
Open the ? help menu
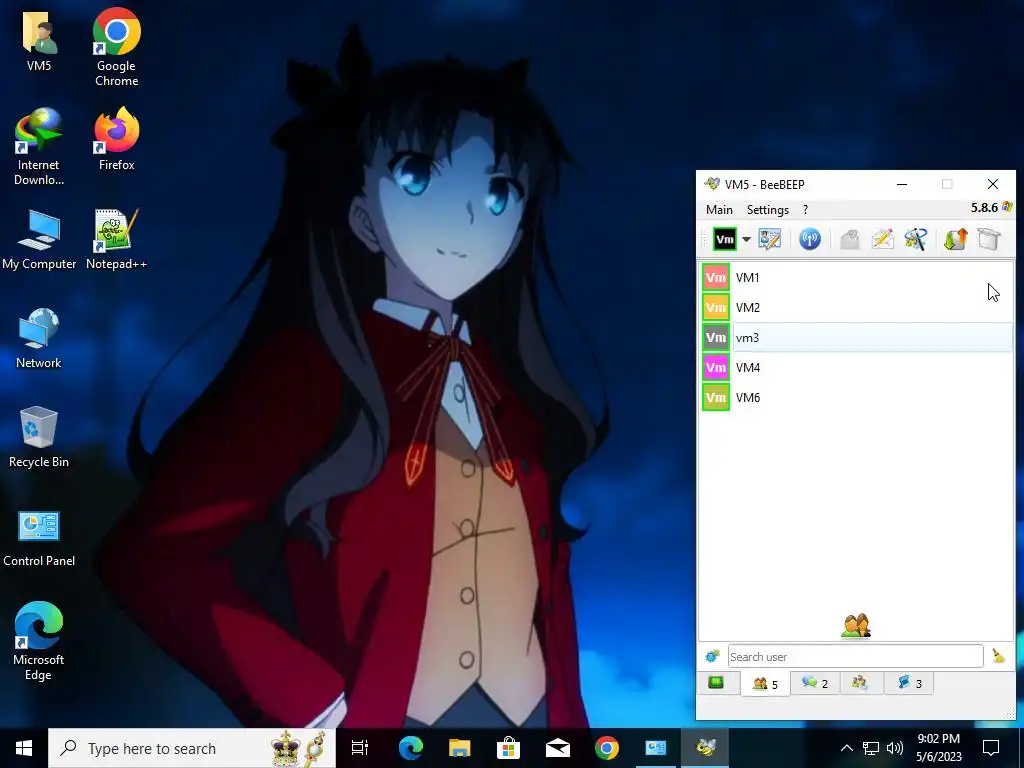(x=805, y=210)
